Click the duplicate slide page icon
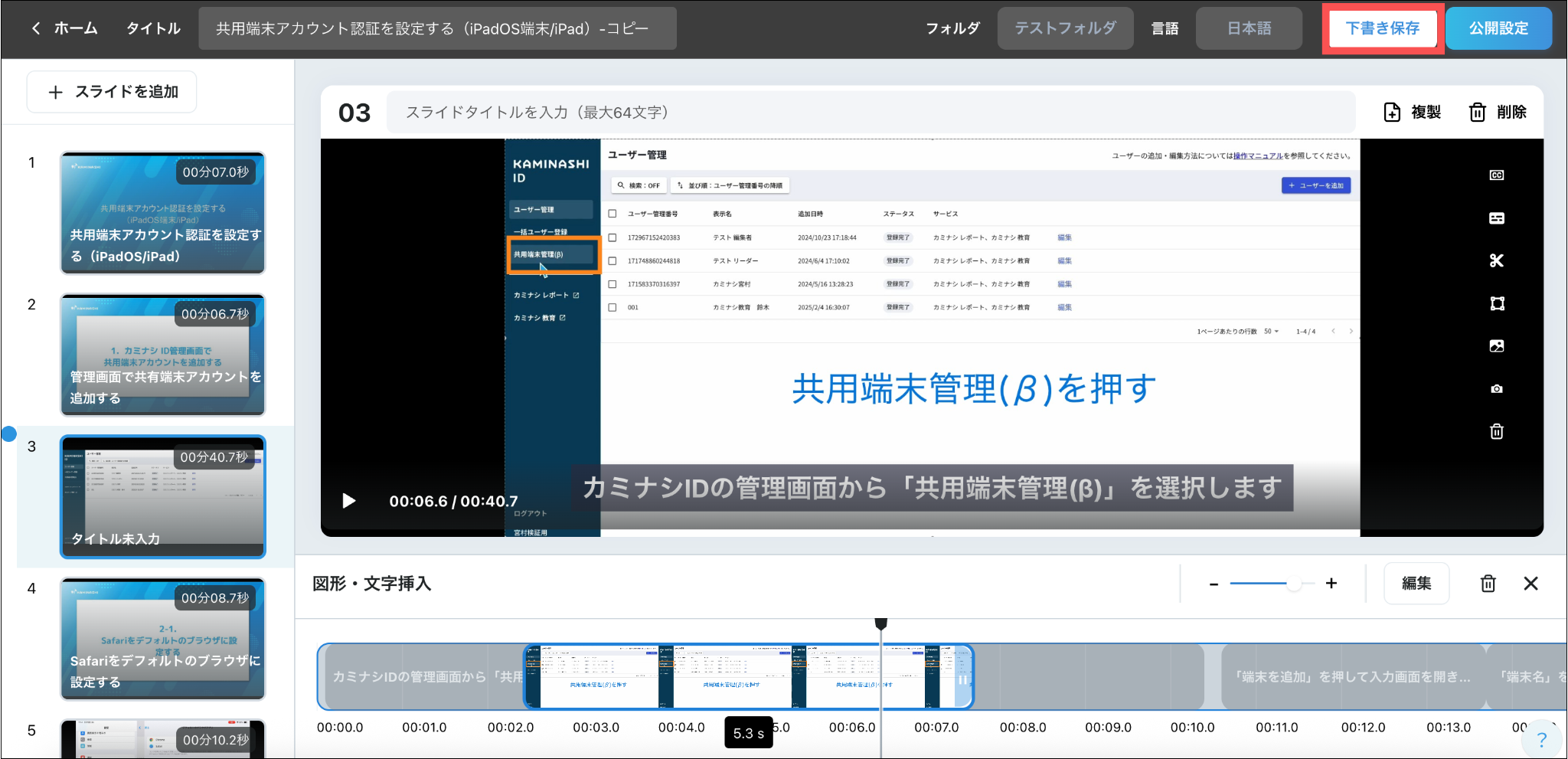The image size is (1568, 759). [1392, 113]
